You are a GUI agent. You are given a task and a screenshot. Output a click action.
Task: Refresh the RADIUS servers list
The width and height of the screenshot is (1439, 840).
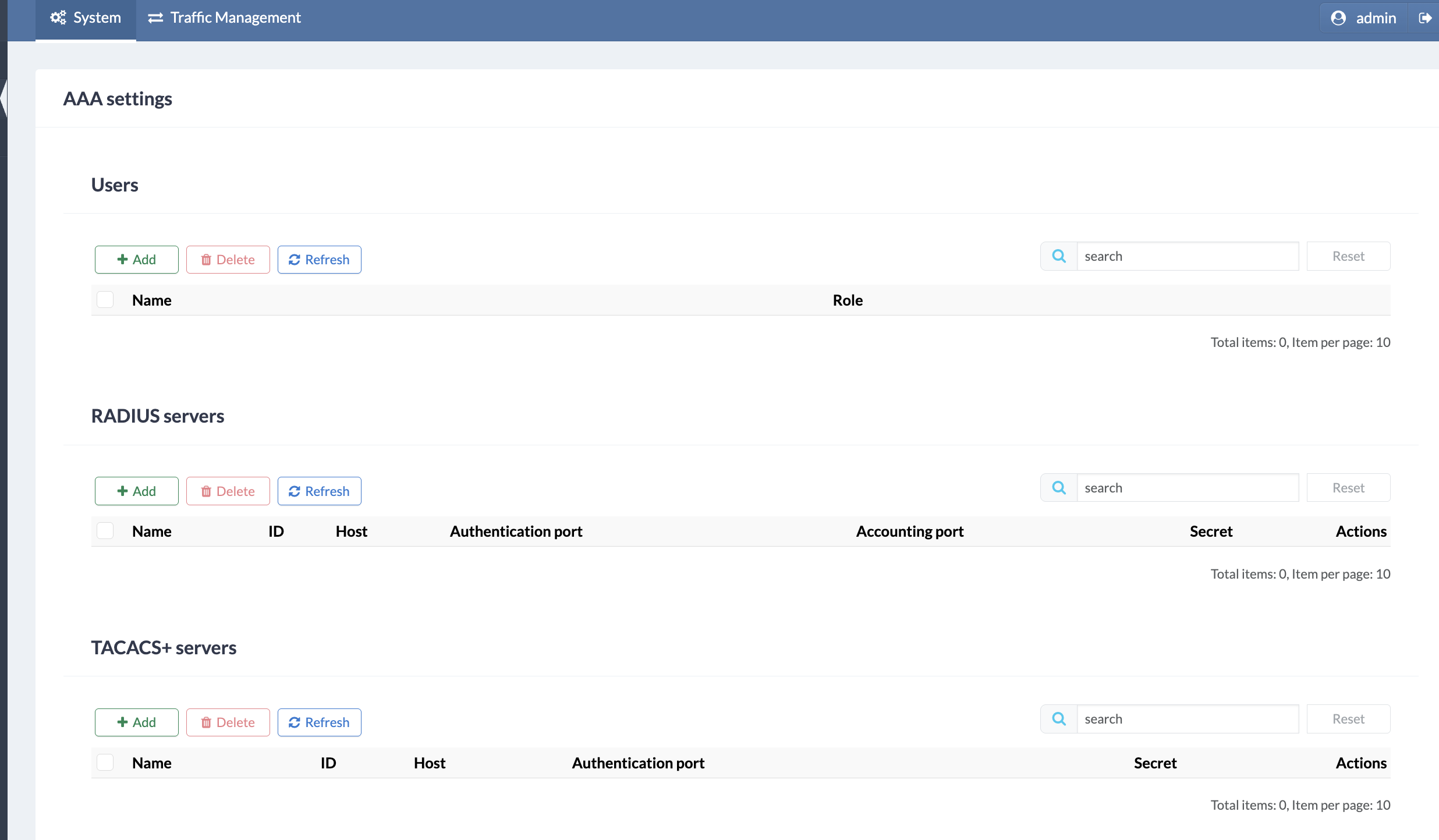pos(319,491)
